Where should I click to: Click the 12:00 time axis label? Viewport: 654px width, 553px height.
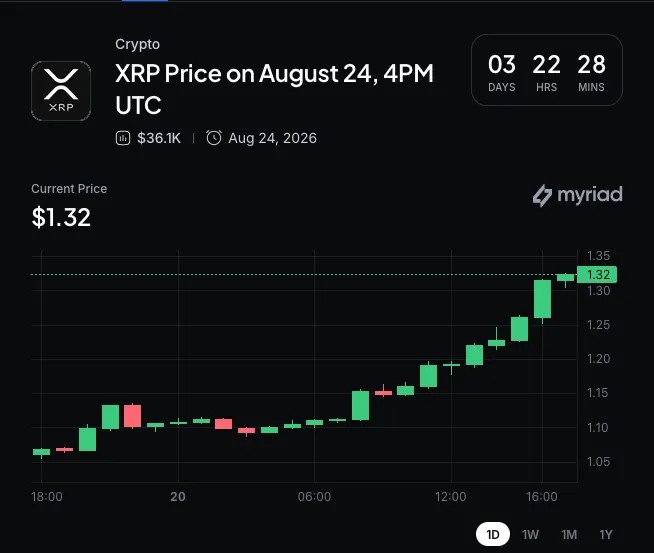[450, 497]
